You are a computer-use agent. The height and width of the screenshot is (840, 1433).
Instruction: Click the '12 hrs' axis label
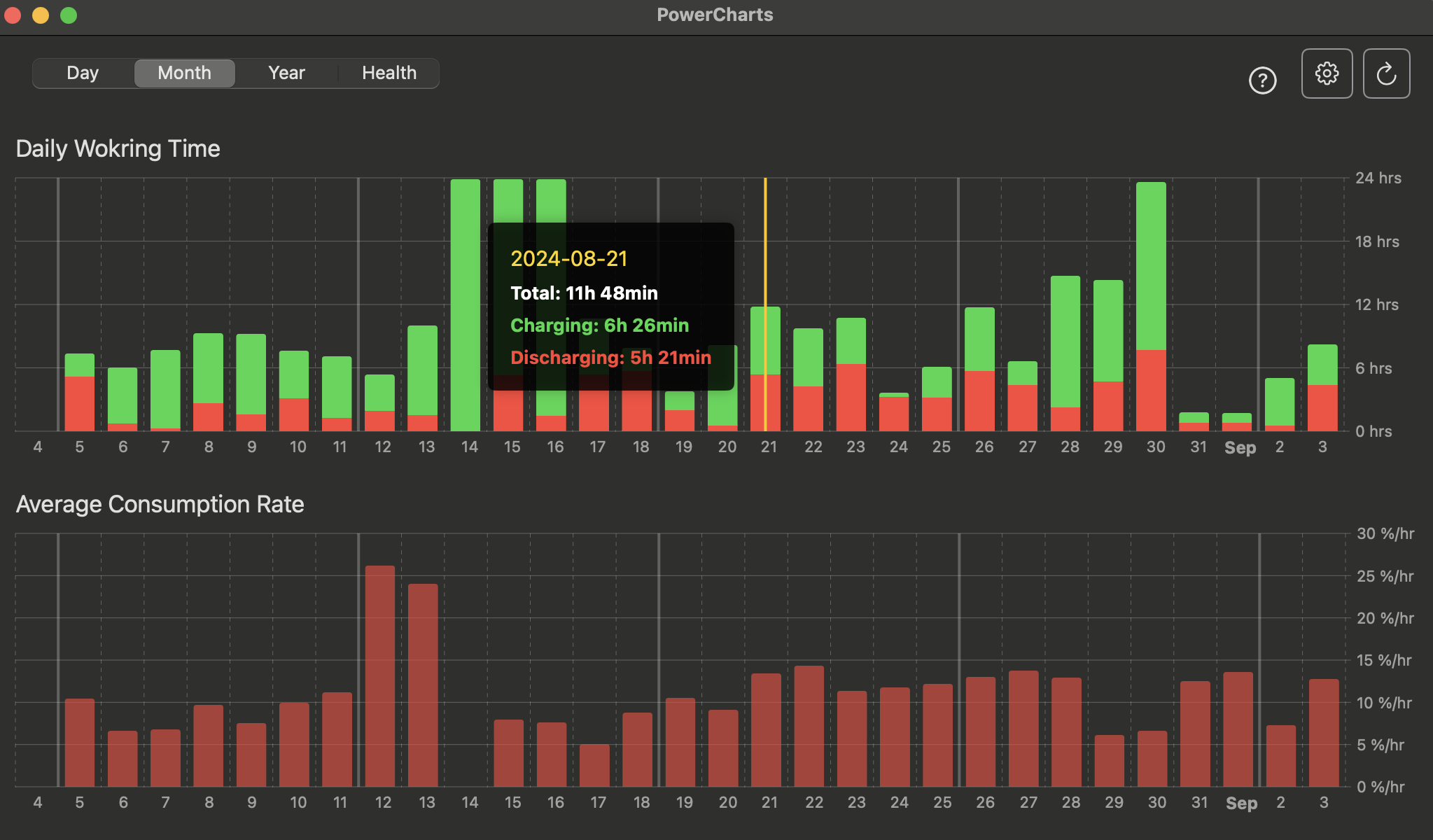(x=1376, y=304)
